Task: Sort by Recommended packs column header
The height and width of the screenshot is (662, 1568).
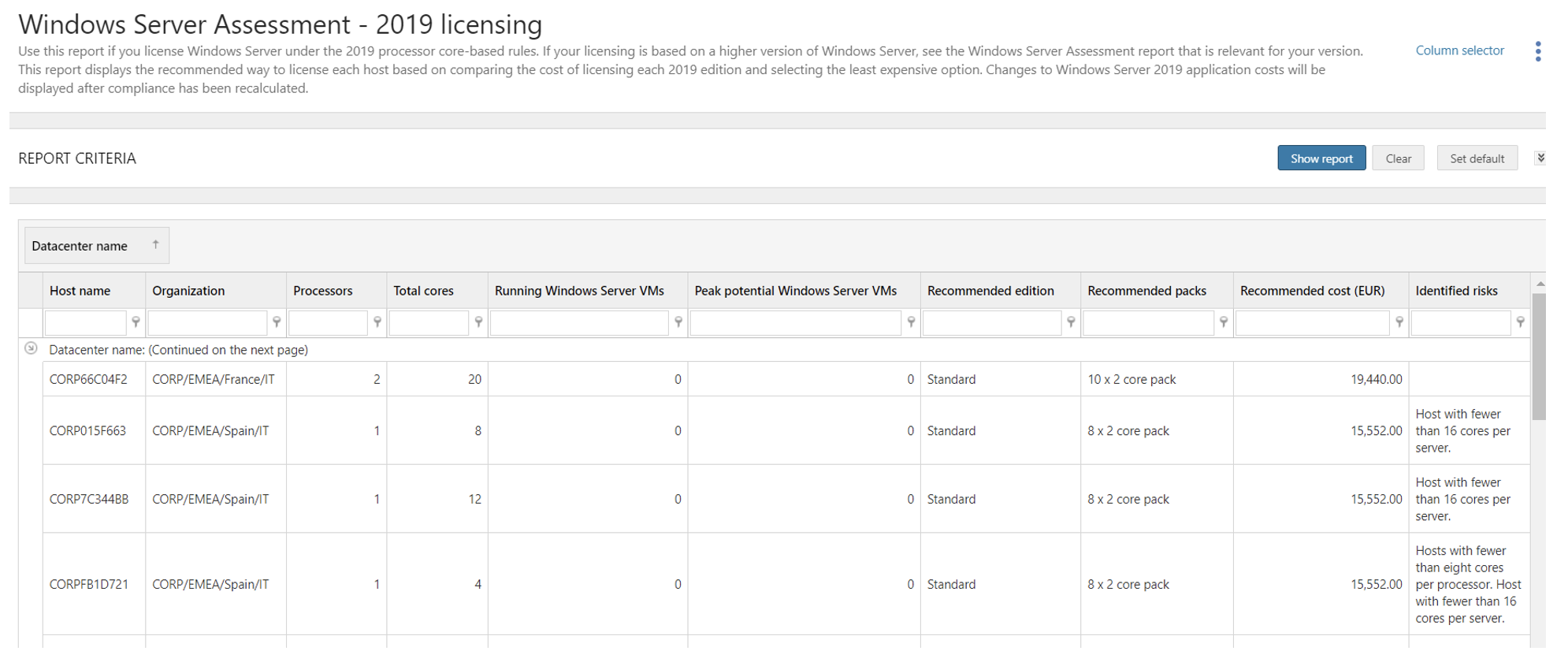Action: 1157,291
